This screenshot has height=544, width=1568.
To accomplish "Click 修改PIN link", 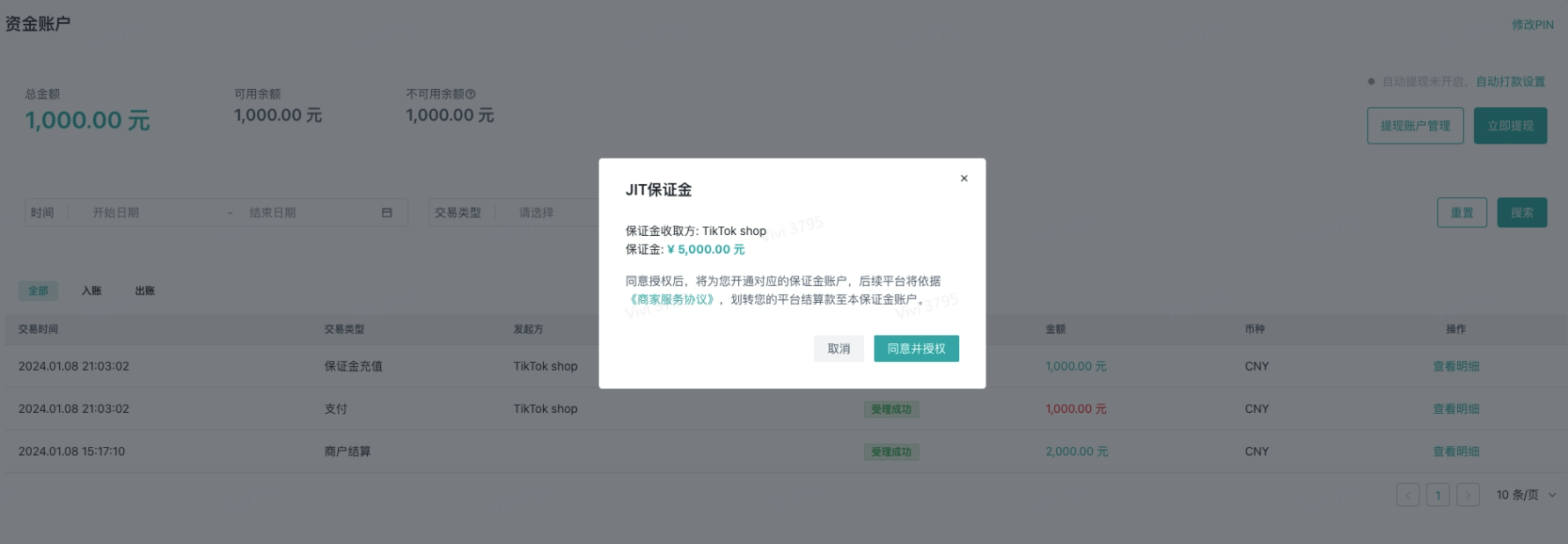I will 1532,25.
